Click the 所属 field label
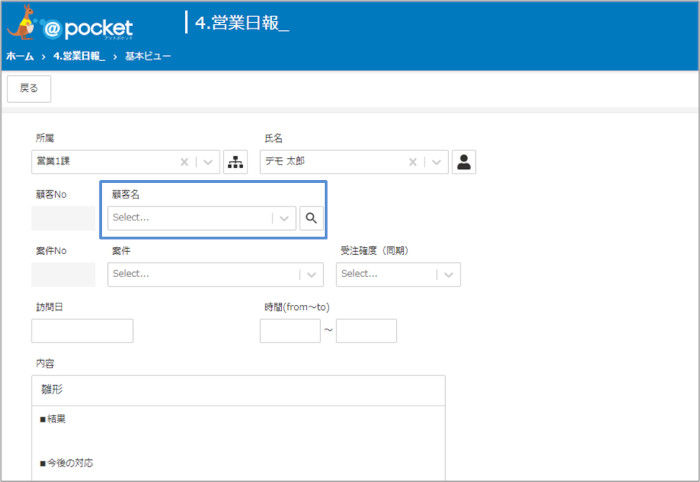Screen dimensions: 700x482 (45, 138)
